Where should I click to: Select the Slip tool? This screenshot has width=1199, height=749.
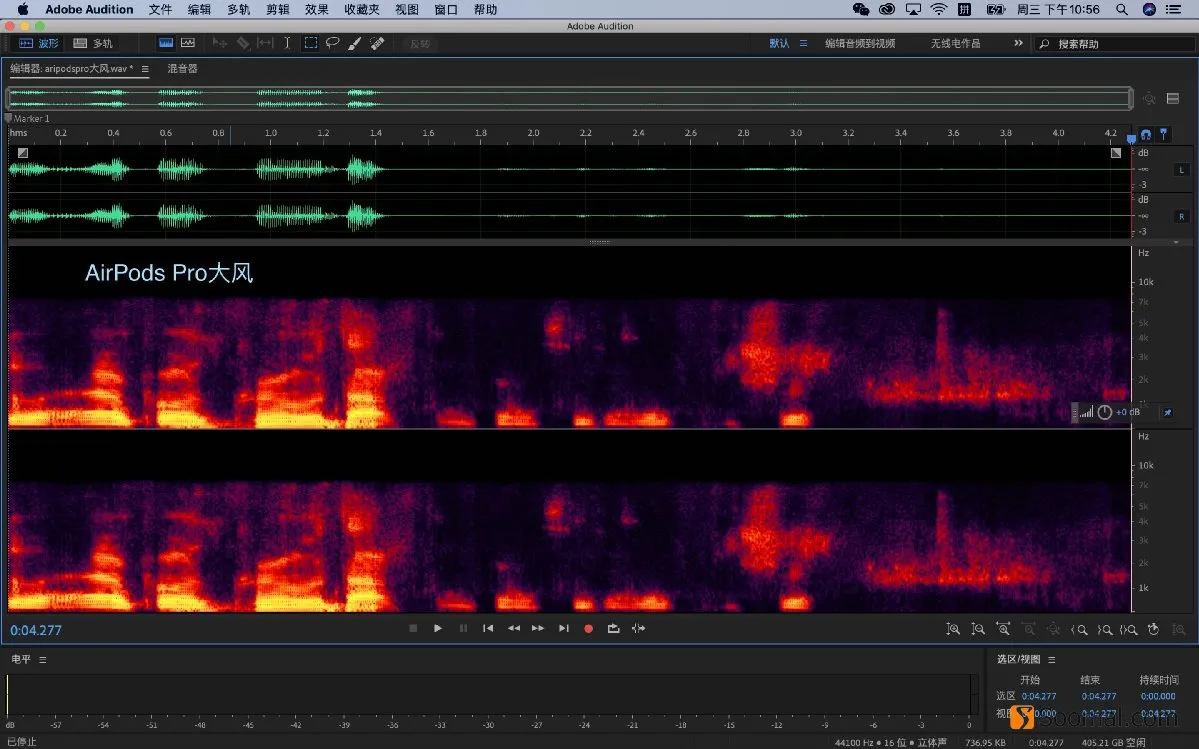[265, 43]
